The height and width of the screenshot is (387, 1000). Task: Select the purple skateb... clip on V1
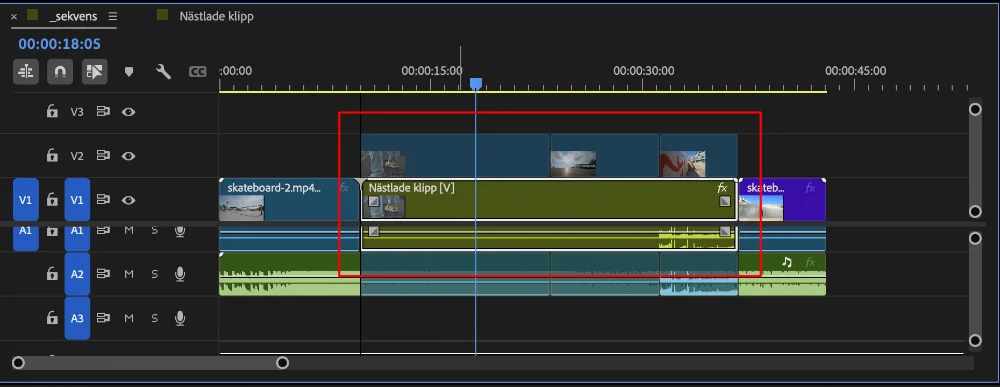coord(782,200)
